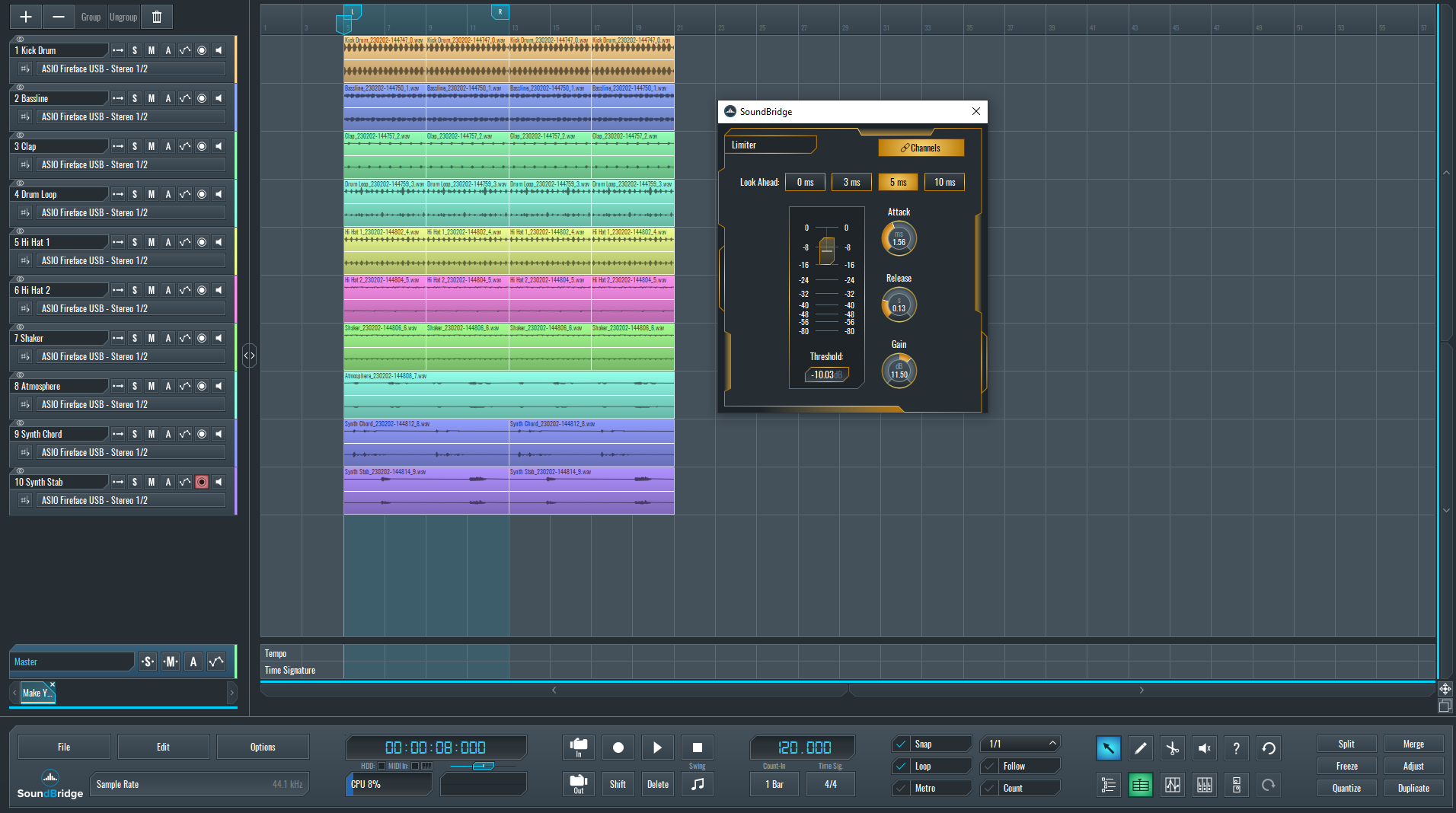Screen dimensions: 1456x813
Task: Click the down chevron on the right edge
Action: 1446,510
